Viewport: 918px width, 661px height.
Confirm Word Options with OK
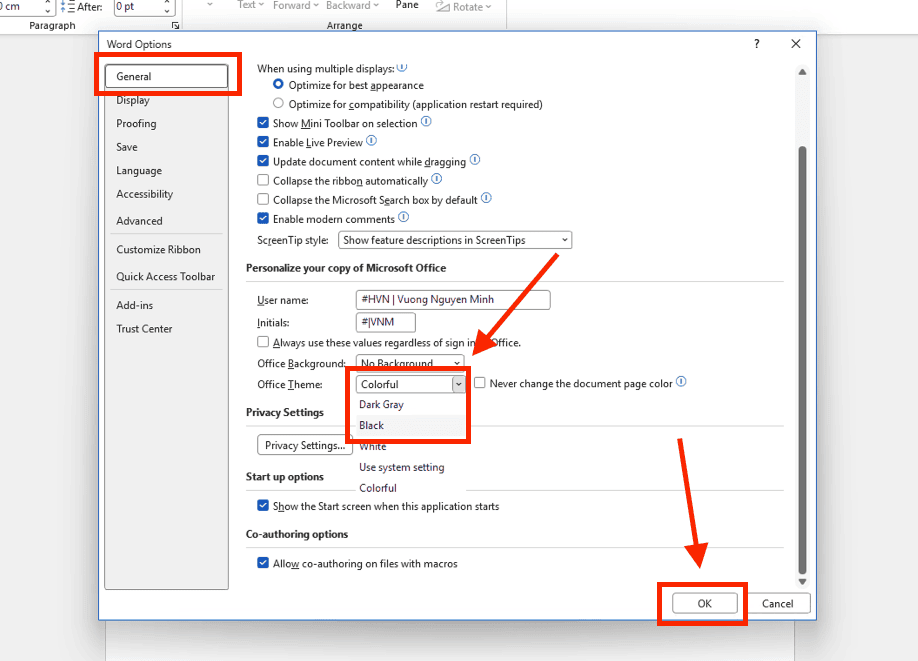click(704, 604)
